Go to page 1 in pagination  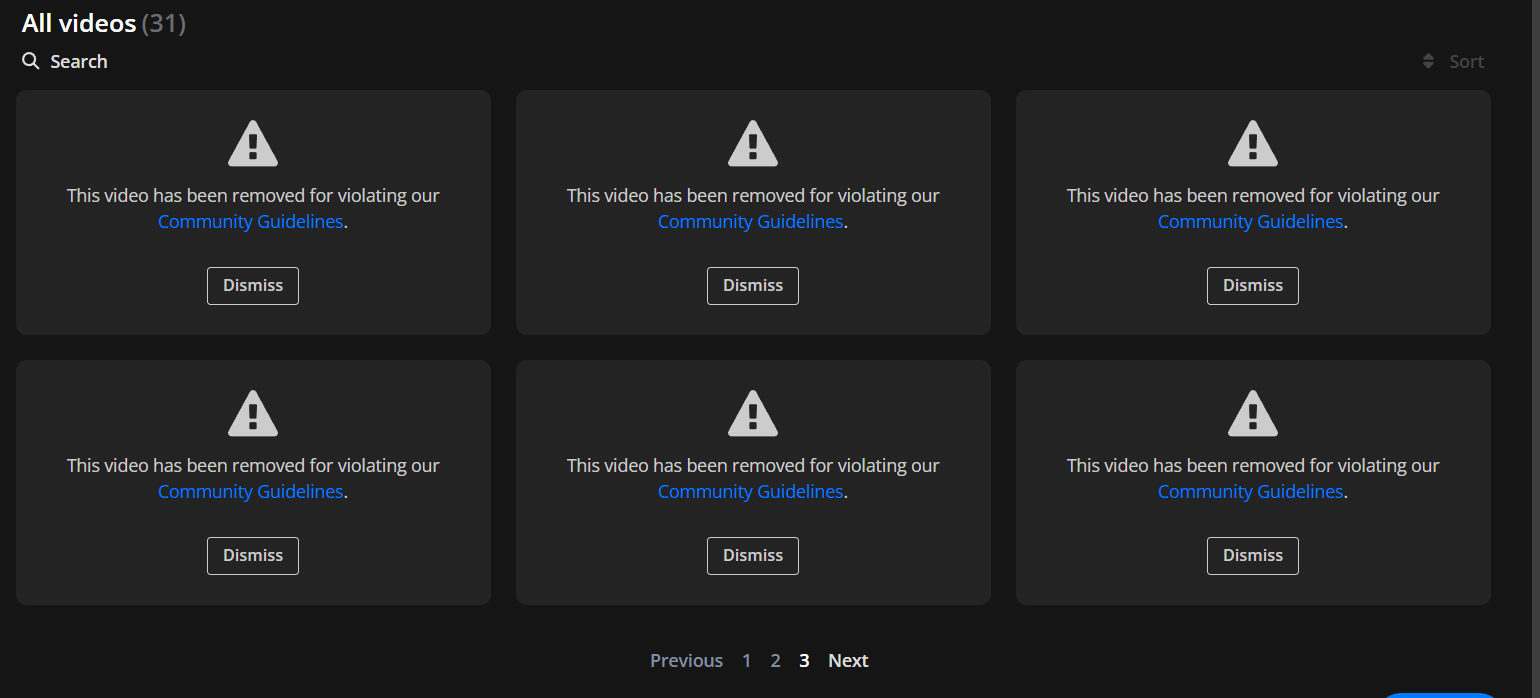point(746,661)
